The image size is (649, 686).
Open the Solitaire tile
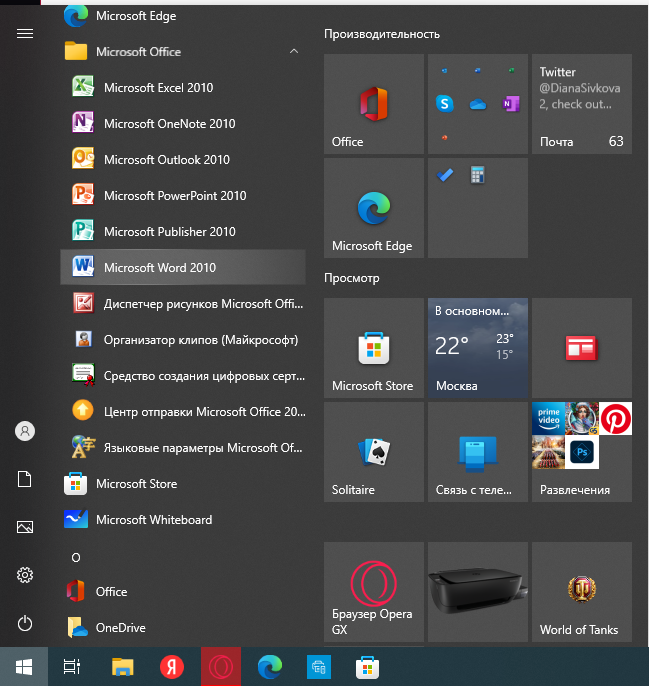tap(374, 452)
